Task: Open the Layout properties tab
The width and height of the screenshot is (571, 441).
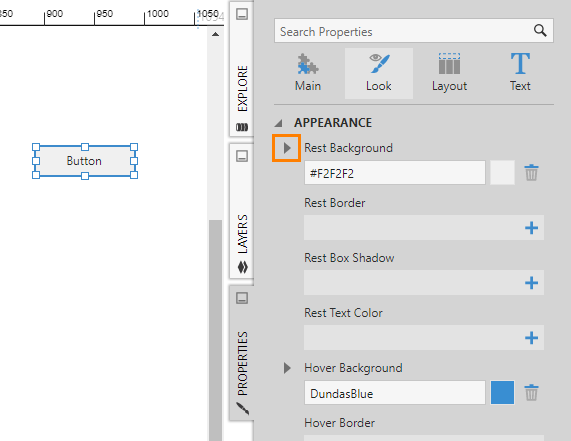Action: (x=449, y=73)
